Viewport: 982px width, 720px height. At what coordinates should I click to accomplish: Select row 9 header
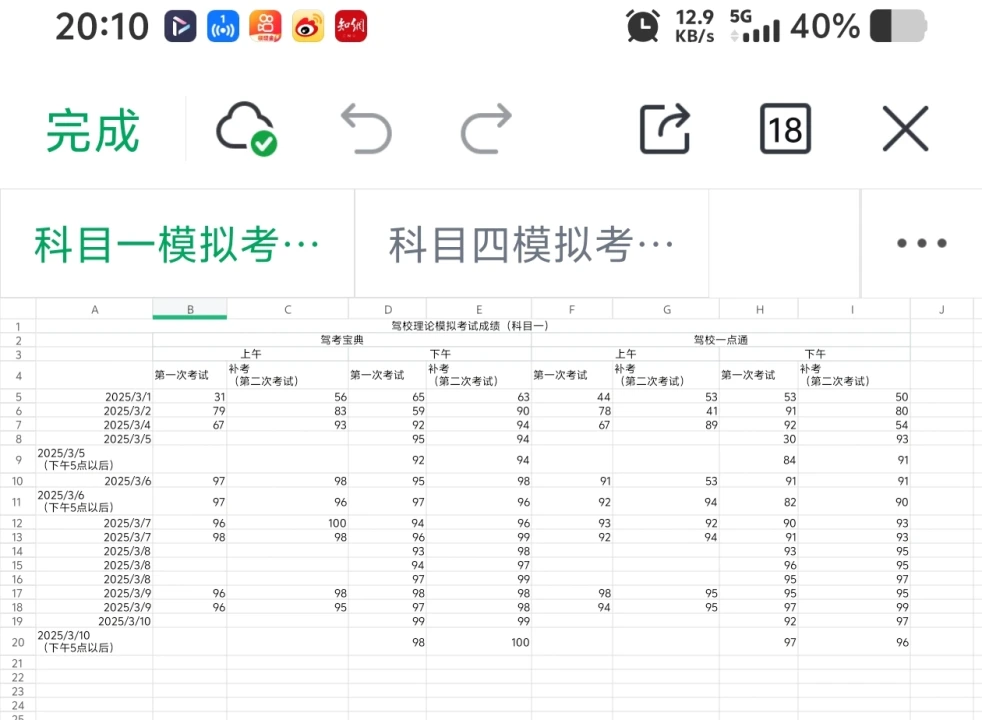(x=18, y=460)
